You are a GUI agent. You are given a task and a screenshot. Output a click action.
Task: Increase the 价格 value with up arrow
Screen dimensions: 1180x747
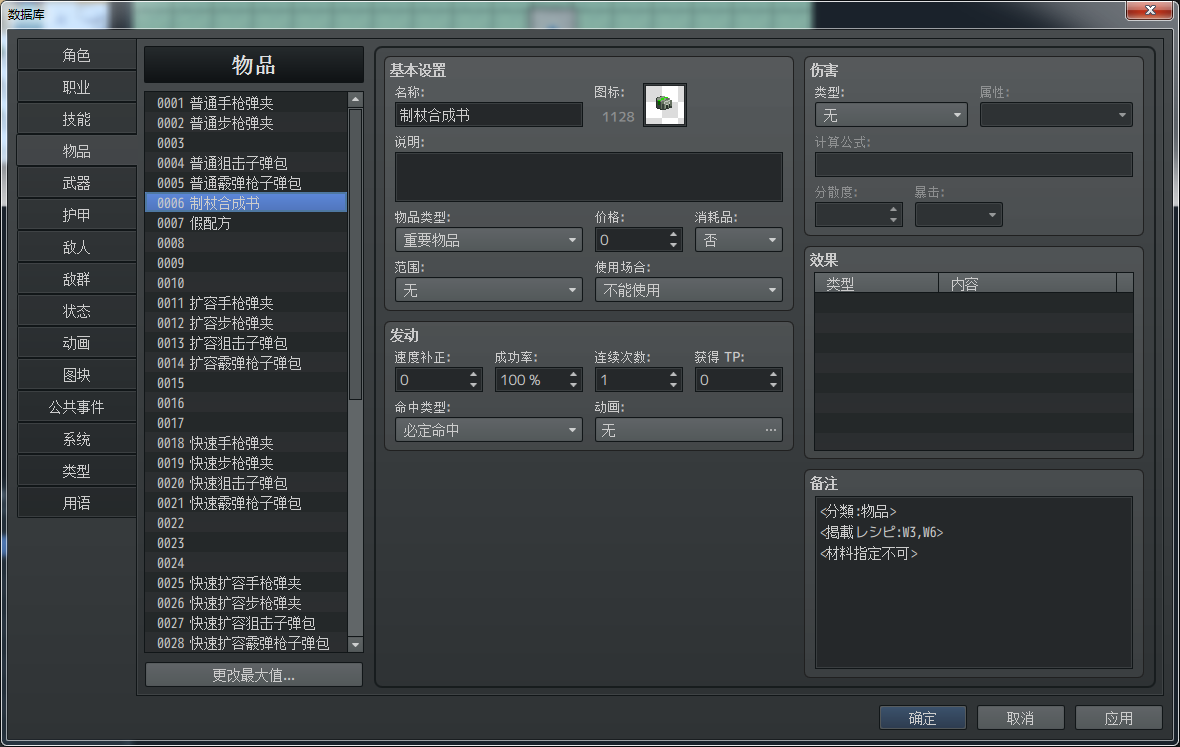click(x=674, y=235)
